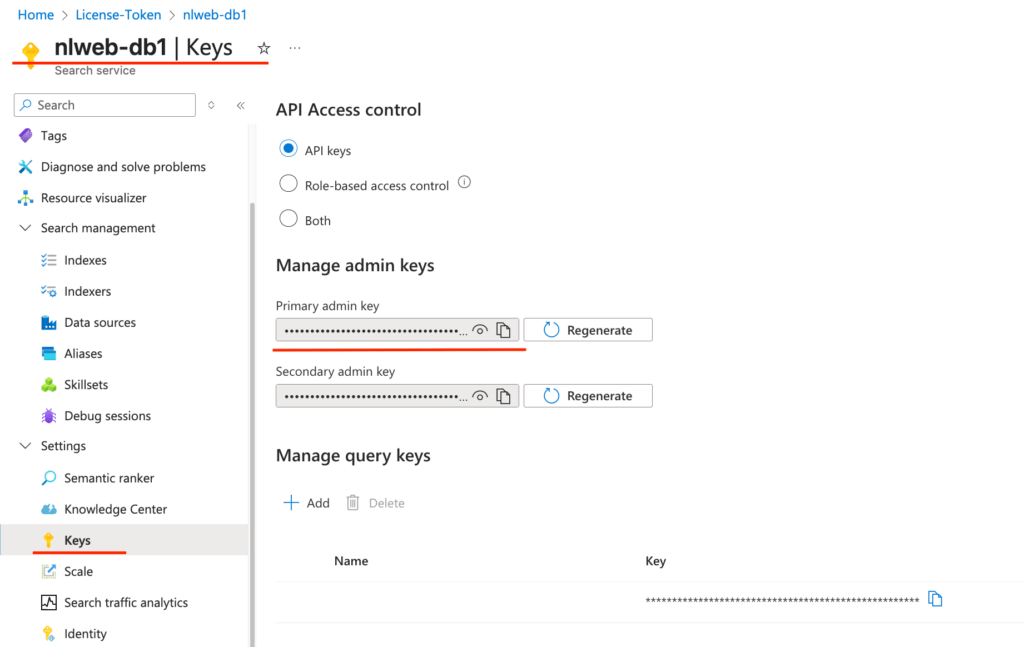Copy the secondary admin key to clipboard
The height and width of the screenshot is (647, 1024).
(504, 396)
